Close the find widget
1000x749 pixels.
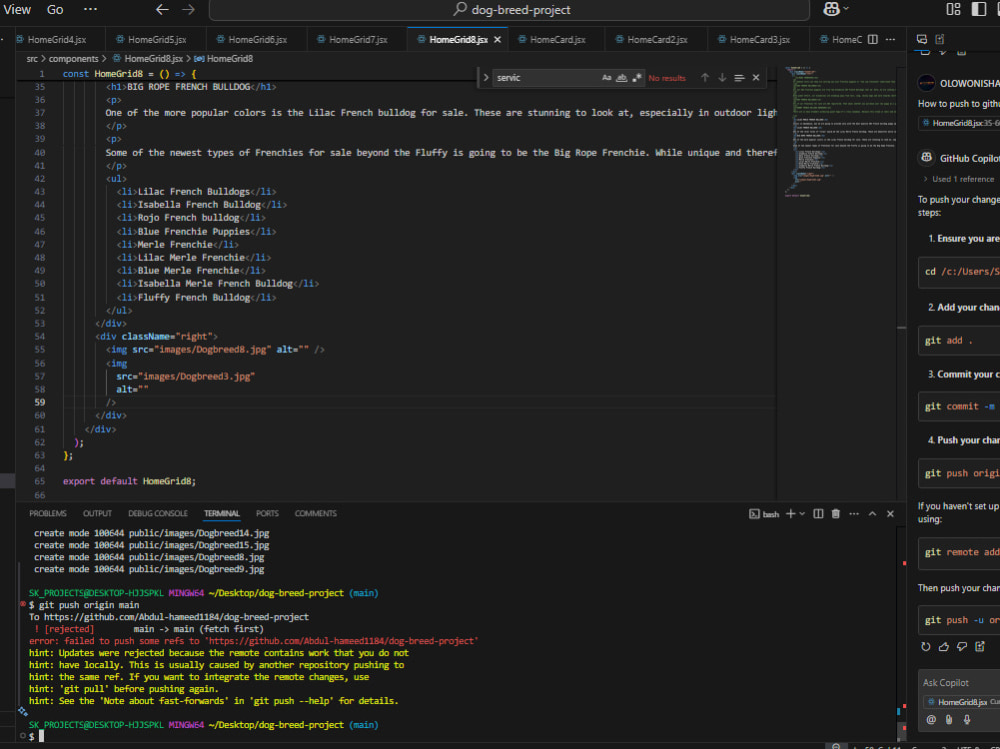(x=756, y=78)
